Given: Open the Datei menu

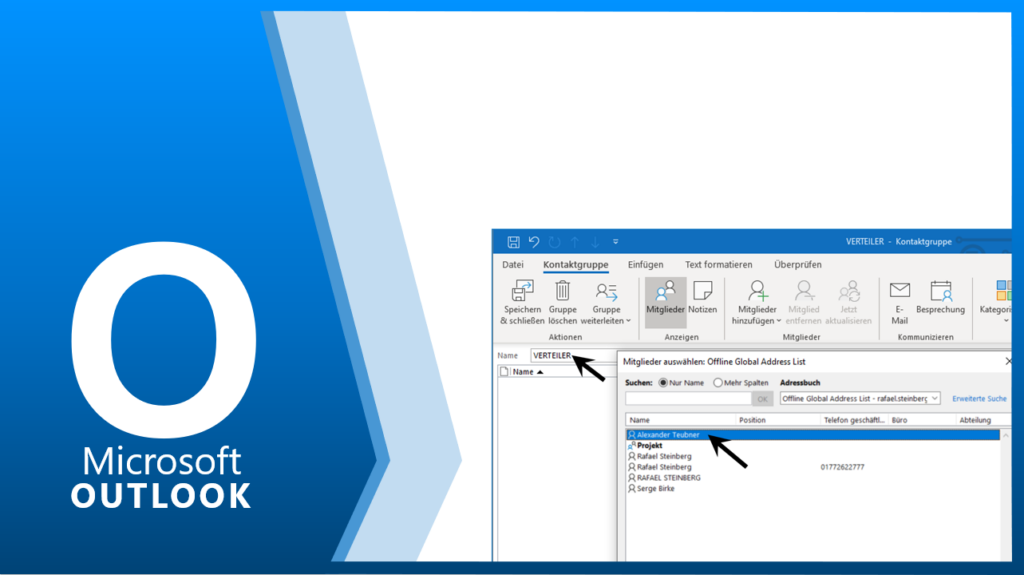Looking at the screenshot, I should 513,265.
